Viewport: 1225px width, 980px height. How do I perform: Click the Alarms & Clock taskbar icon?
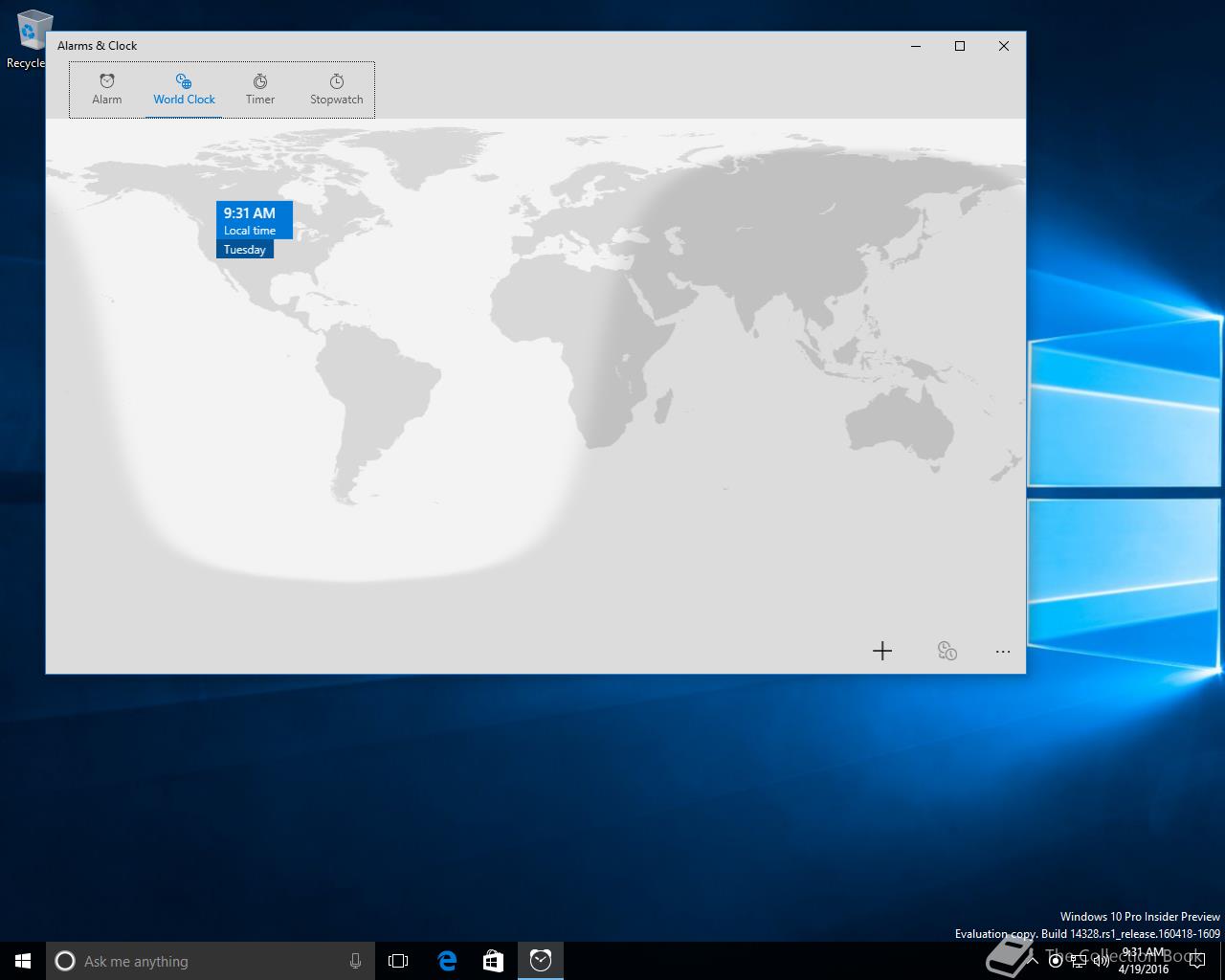(x=541, y=961)
